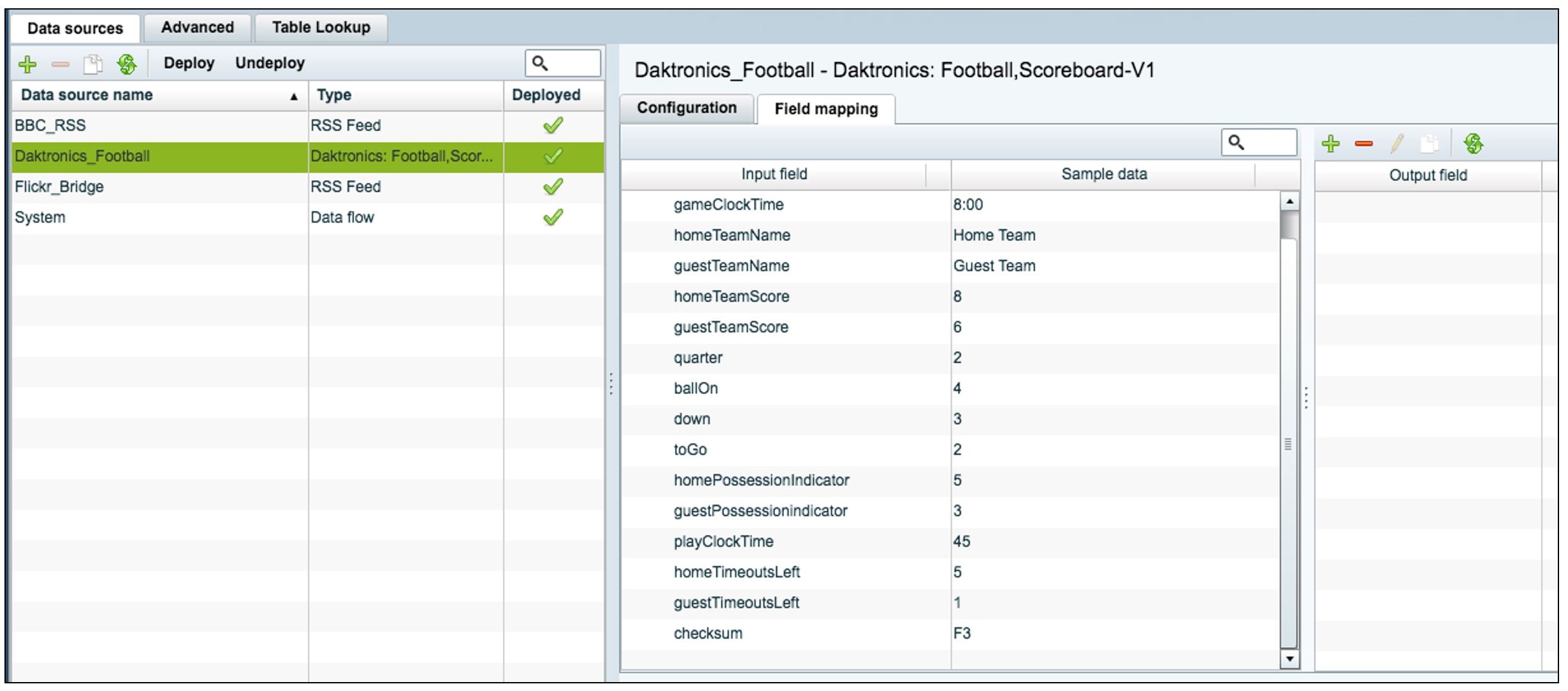Sort by the Type column header
The height and width of the screenshot is (691, 1568).
(406, 95)
